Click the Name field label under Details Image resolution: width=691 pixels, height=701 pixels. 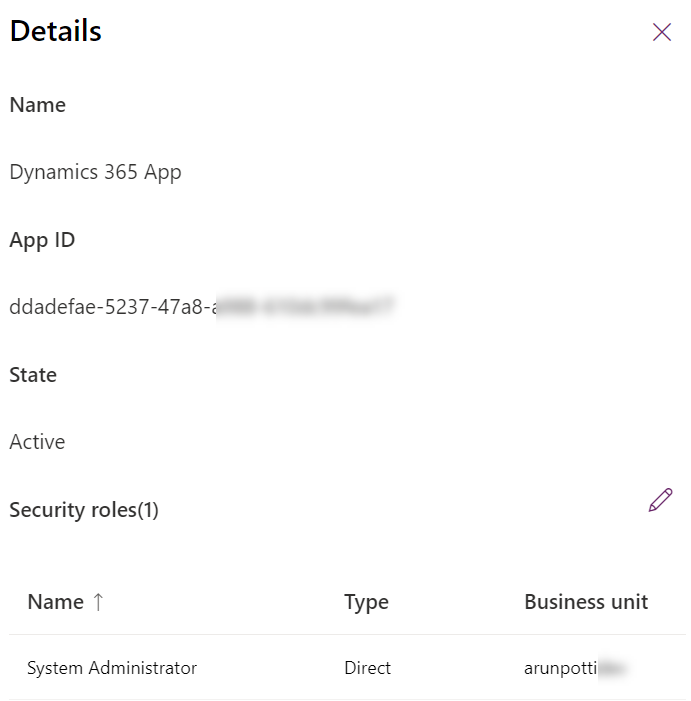(38, 105)
